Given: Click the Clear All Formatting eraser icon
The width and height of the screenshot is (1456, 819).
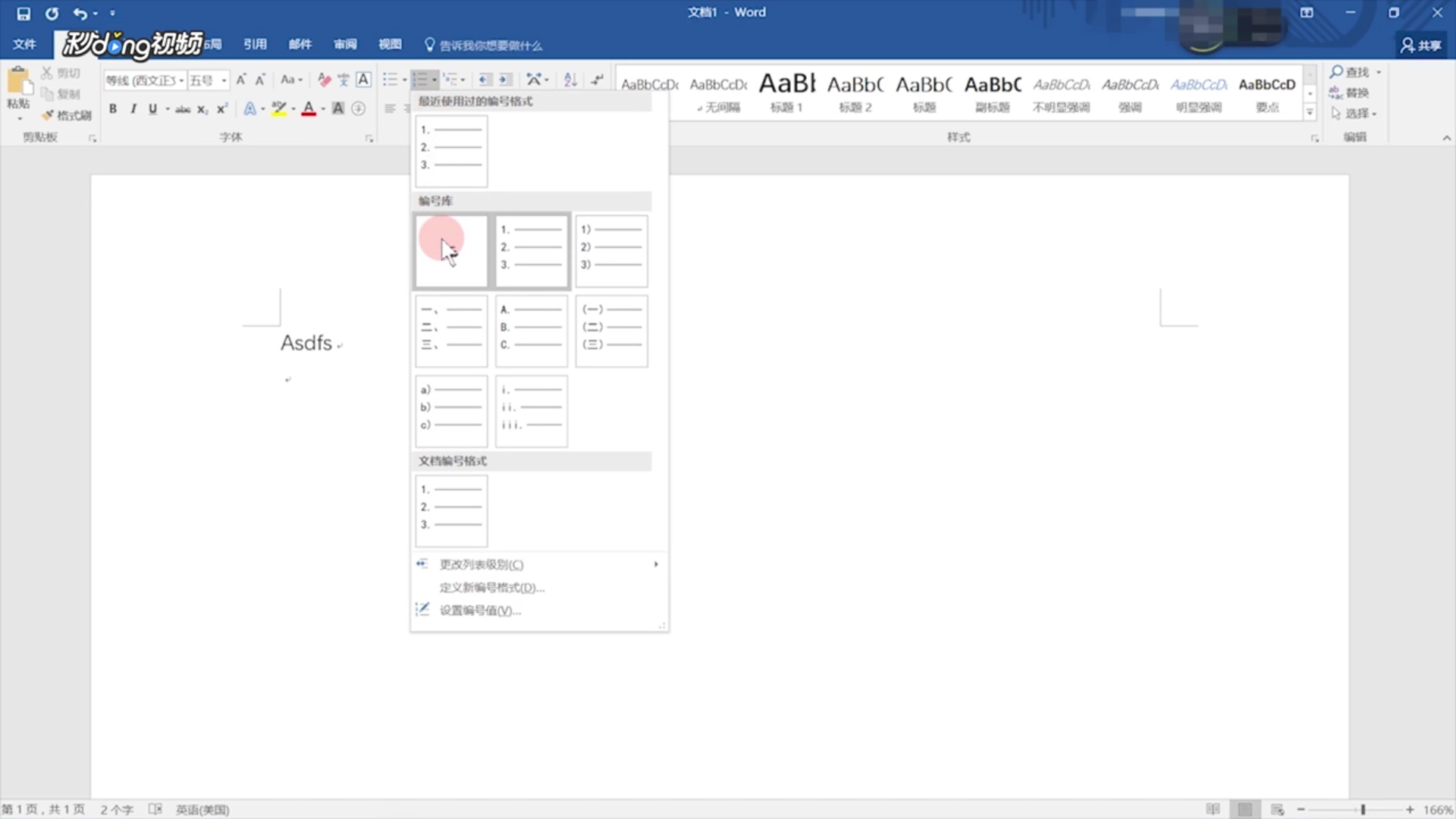Looking at the screenshot, I should tap(325, 80).
